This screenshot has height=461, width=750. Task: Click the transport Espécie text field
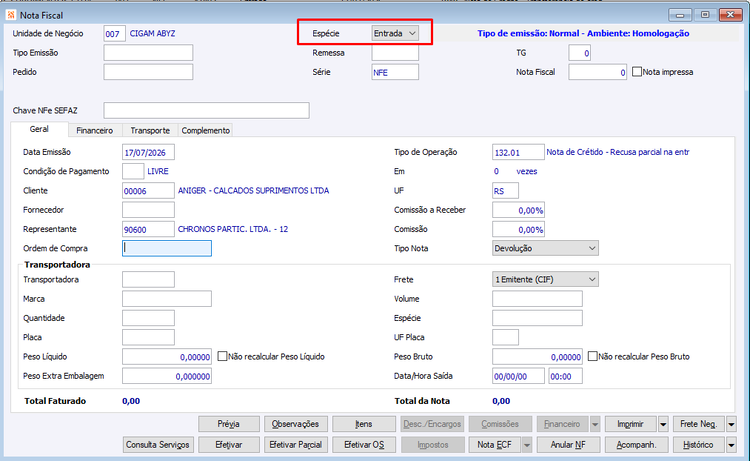(x=537, y=318)
